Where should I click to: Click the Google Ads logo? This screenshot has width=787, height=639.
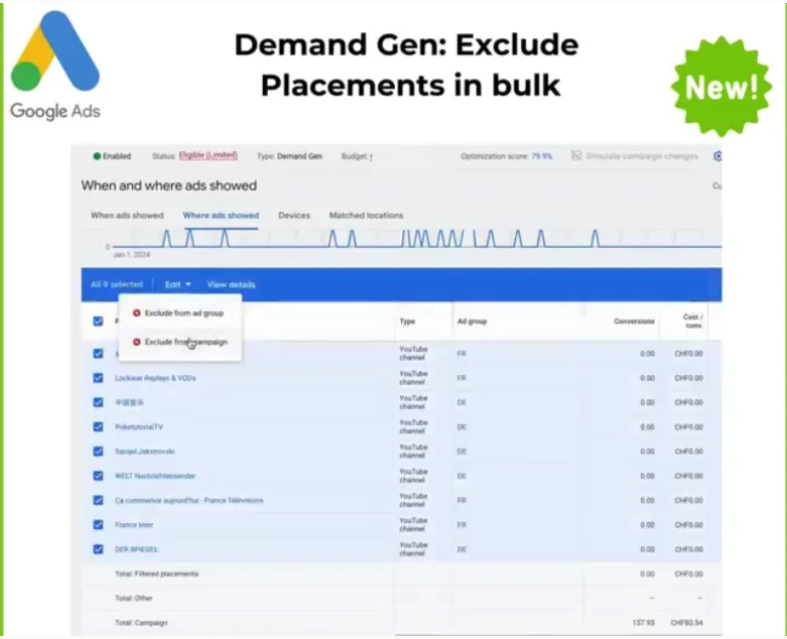pyautogui.click(x=55, y=65)
